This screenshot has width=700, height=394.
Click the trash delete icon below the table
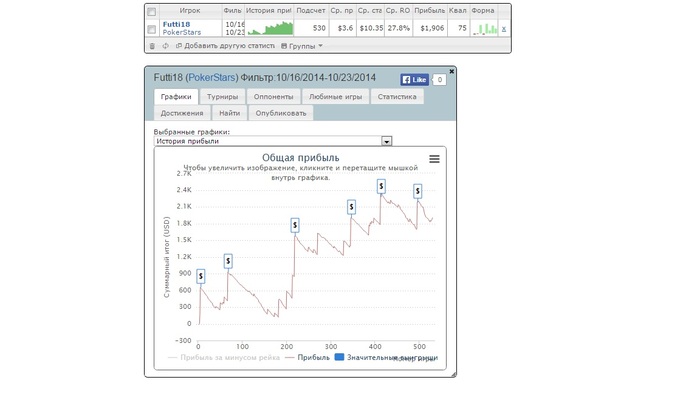(152, 46)
